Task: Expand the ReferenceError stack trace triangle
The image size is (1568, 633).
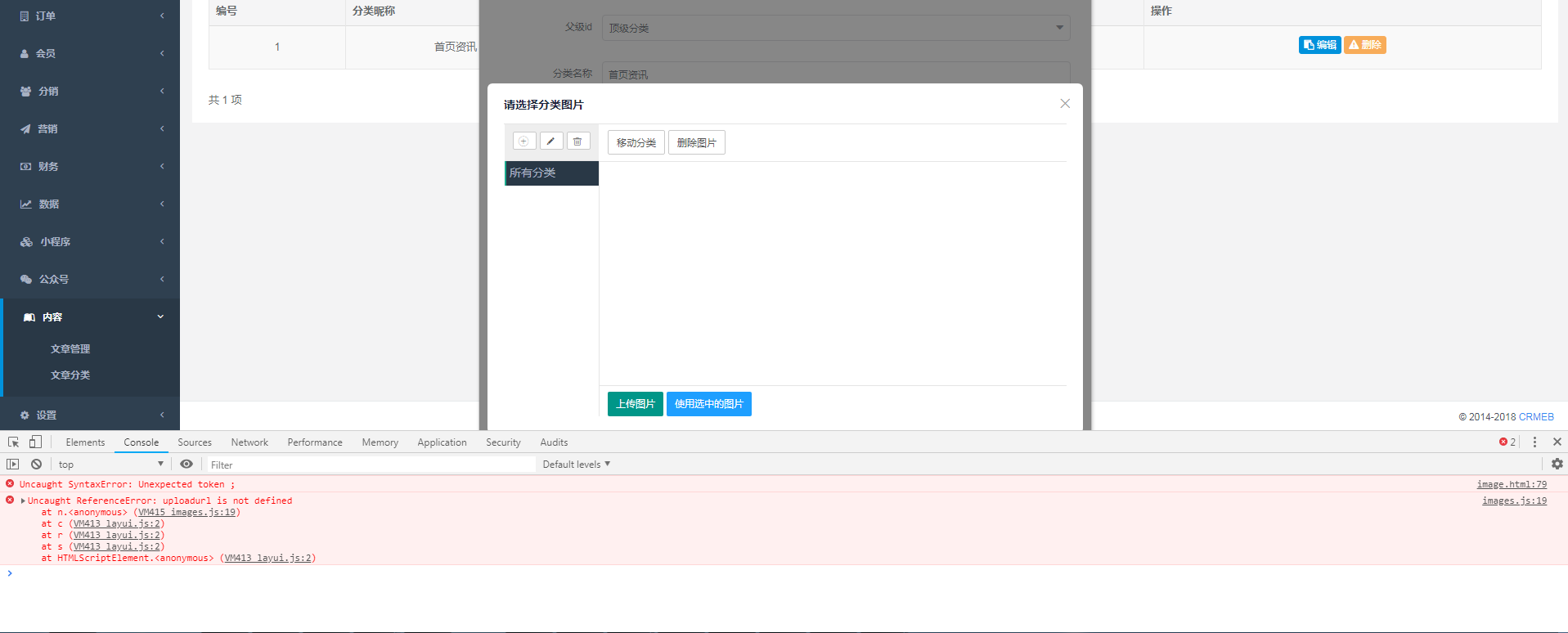Action: tap(23, 501)
